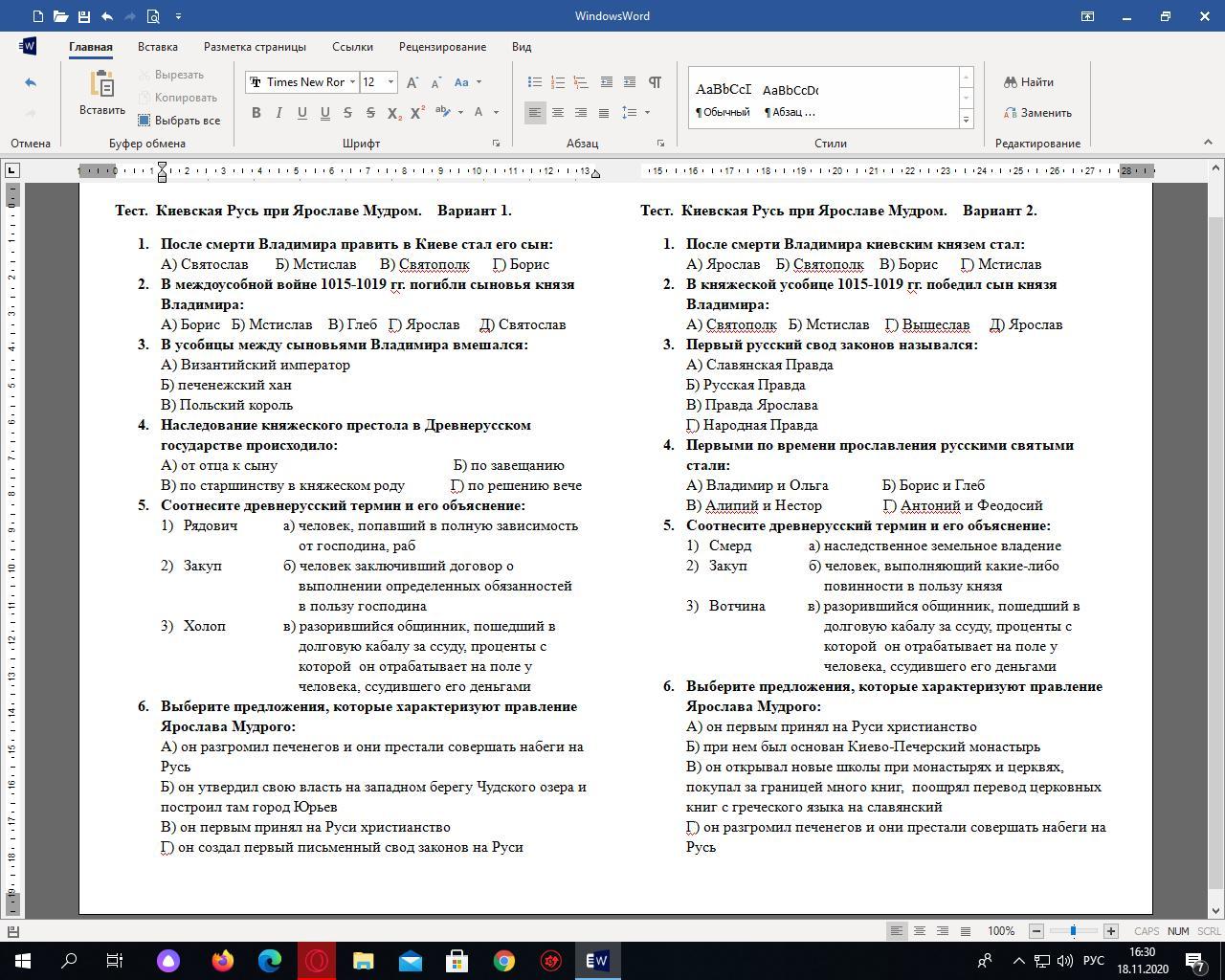Screen dimensions: 1225x980
Task: Click the justify alignment icon
Action: click(604, 113)
